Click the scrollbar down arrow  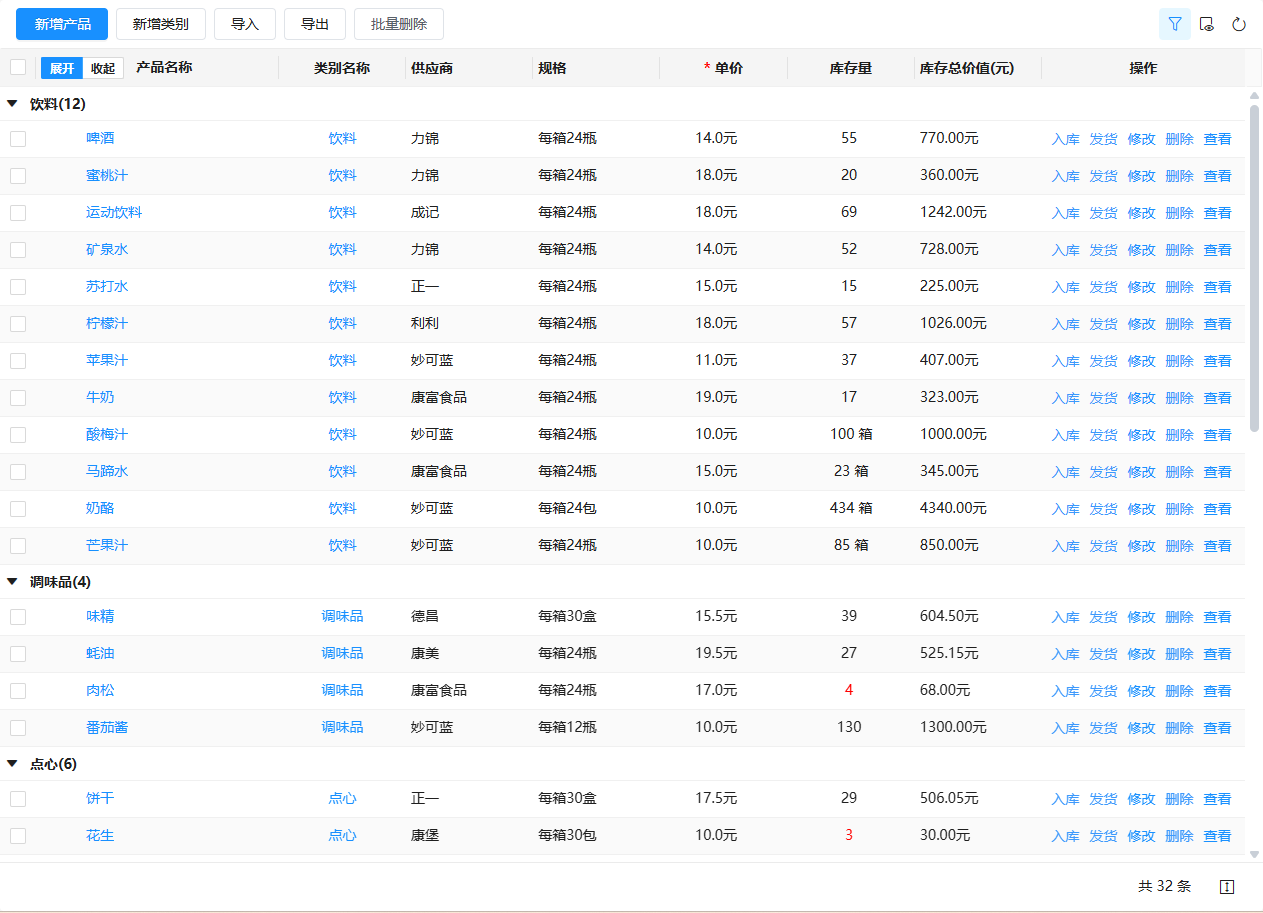[1255, 854]
